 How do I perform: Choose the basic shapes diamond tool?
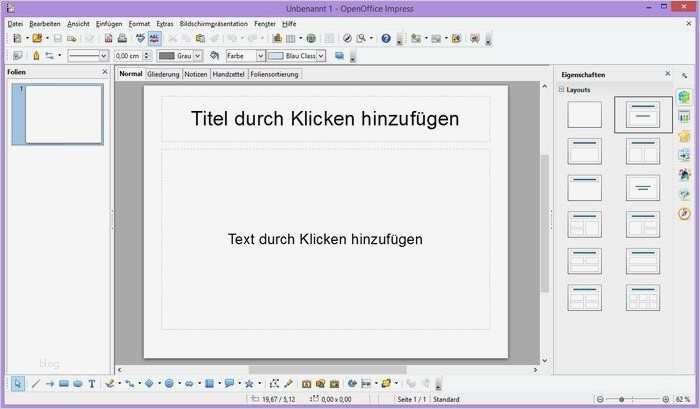point(149,384)
